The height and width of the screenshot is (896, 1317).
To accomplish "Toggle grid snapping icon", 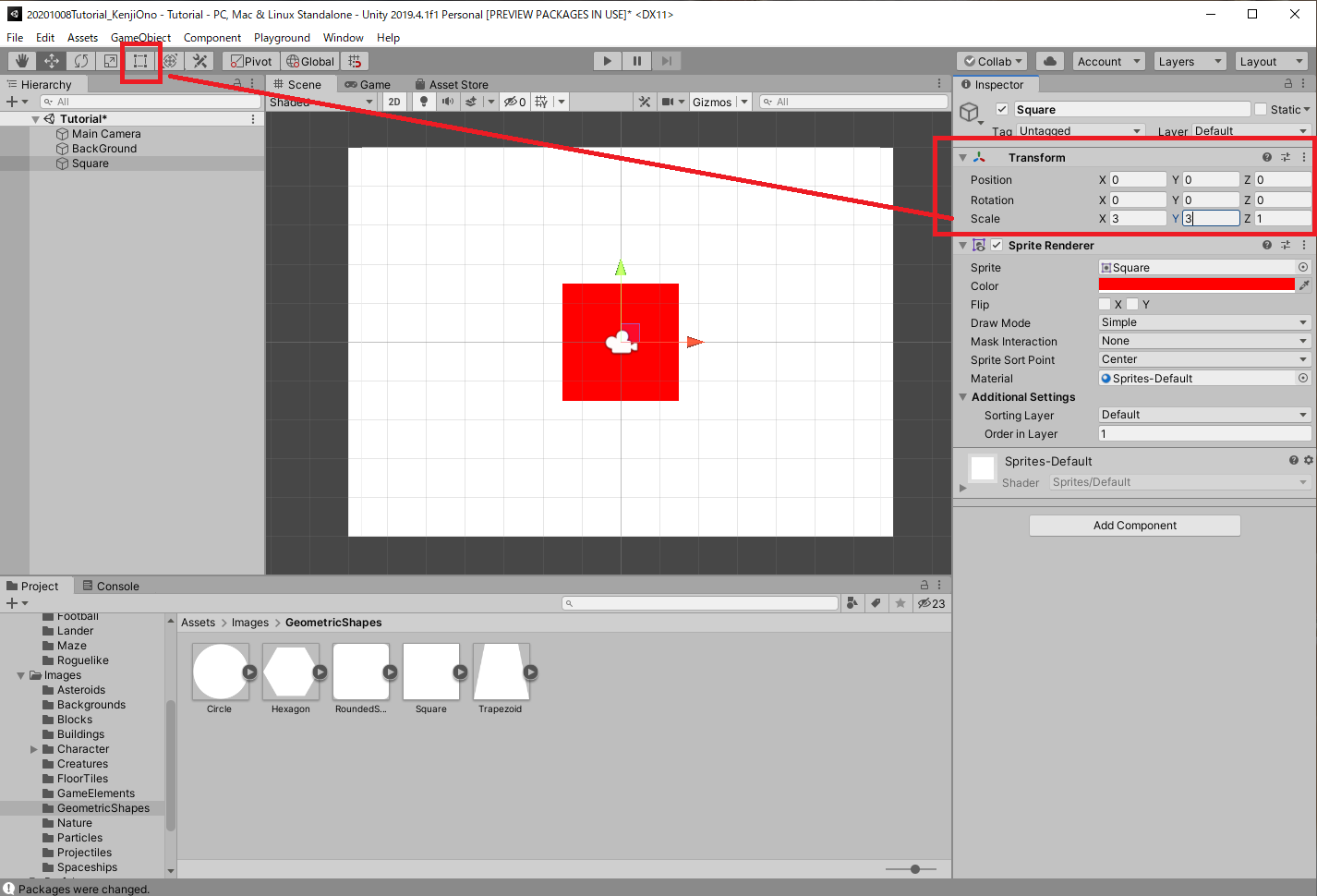I will click(355, 61).
